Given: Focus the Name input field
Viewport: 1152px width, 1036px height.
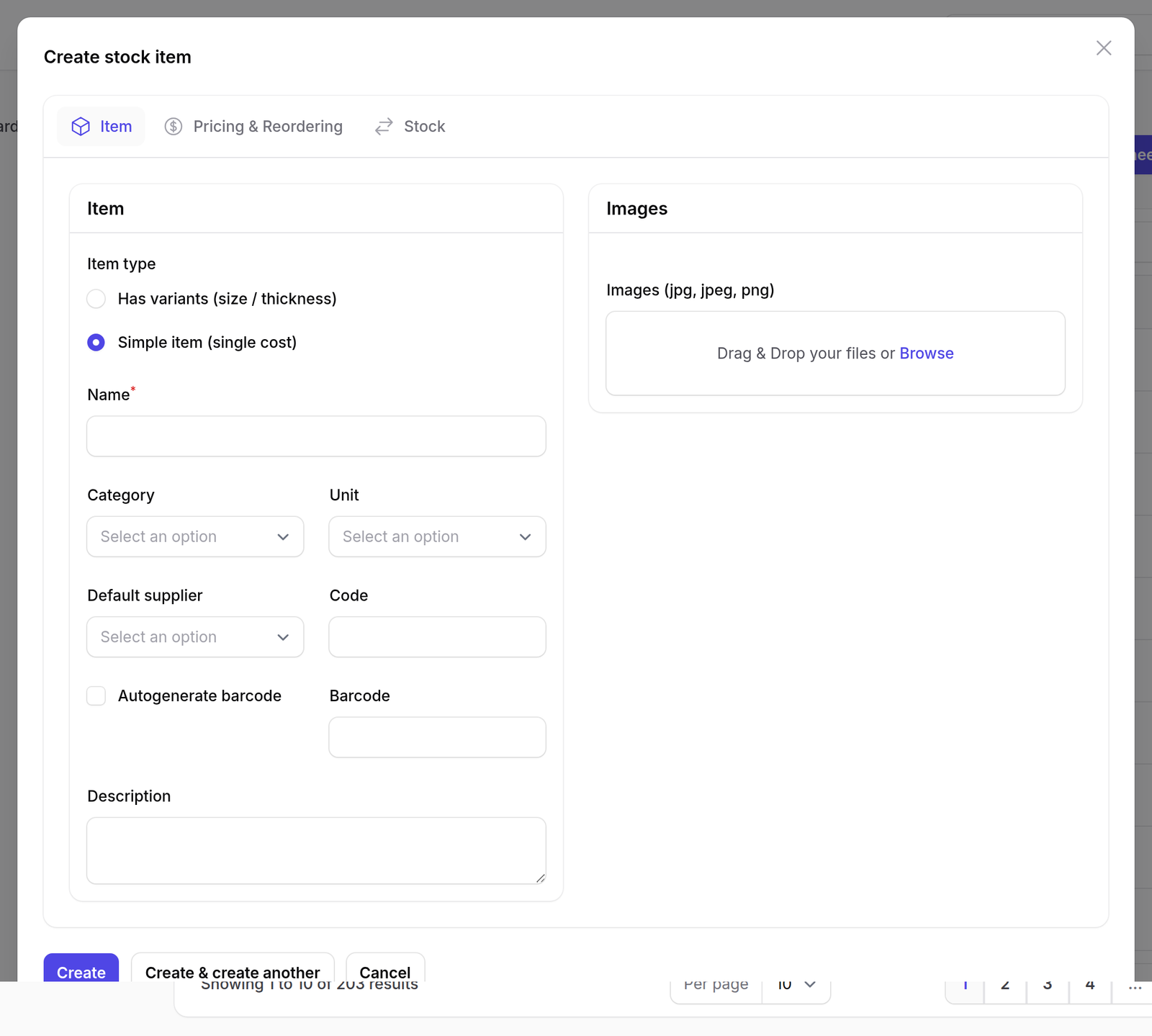Looking at the screenshot, I should pyautogui.click(x=316, y=436).
